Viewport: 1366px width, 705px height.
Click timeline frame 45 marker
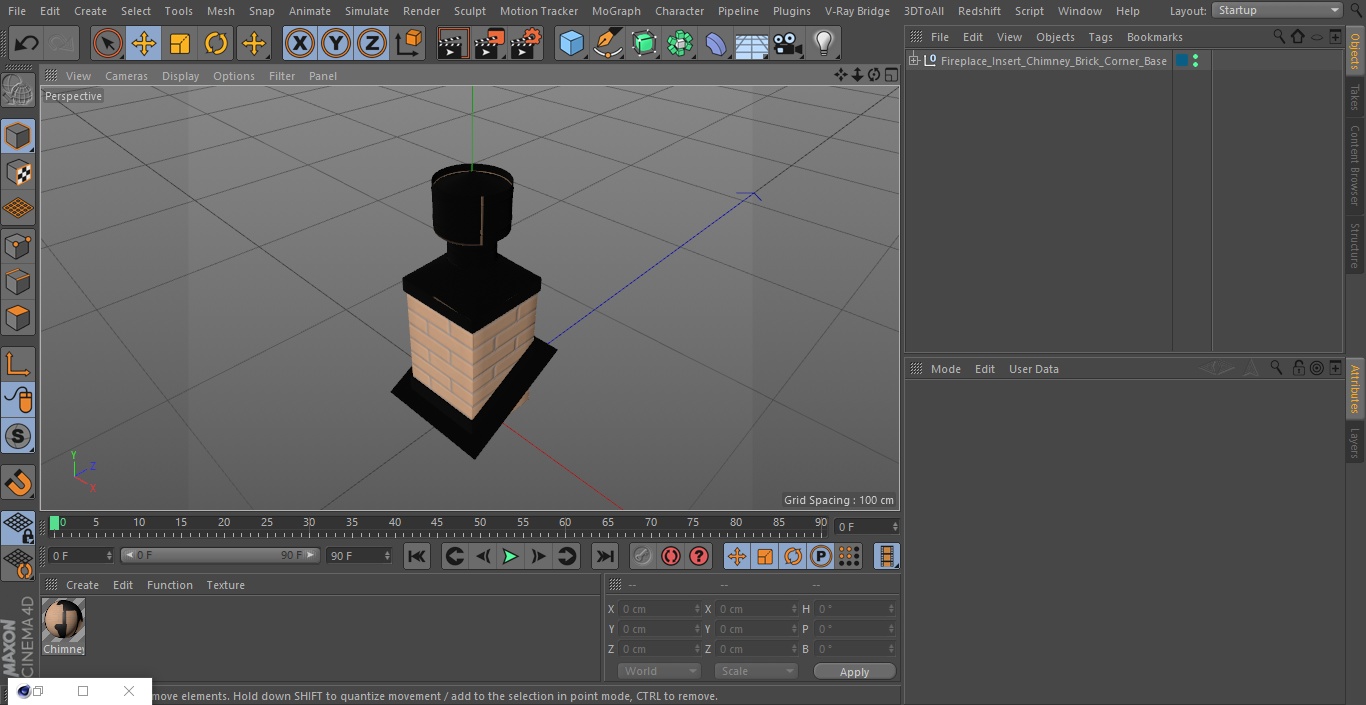437,522
